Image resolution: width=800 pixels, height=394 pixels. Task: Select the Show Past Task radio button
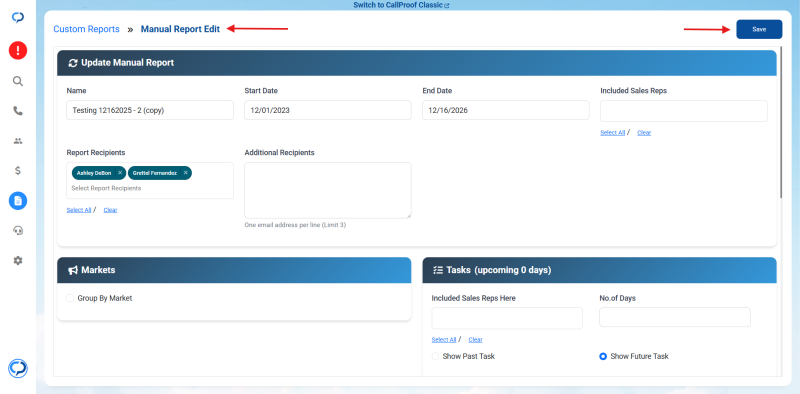435,356
